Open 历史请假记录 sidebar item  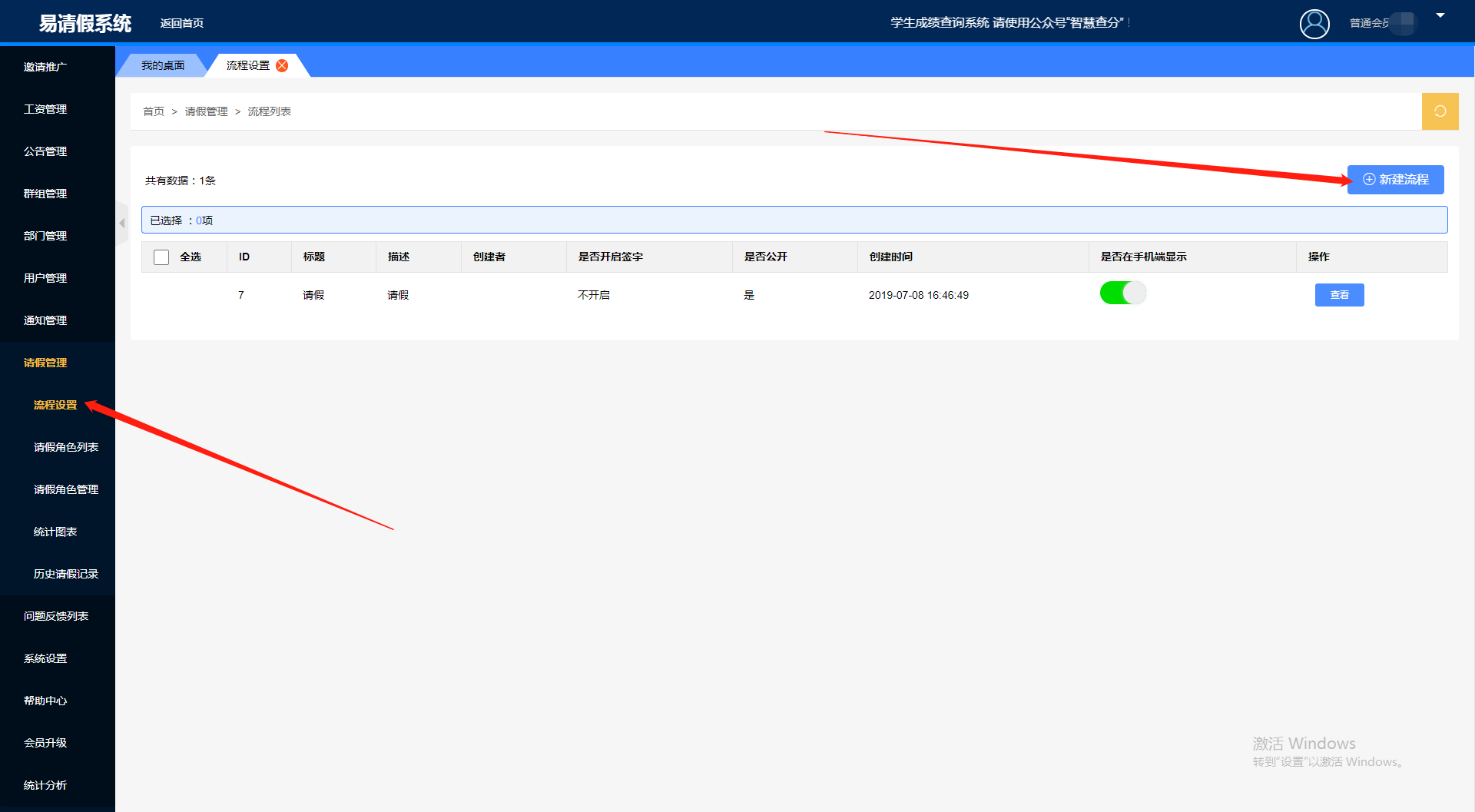coord(66,574)
